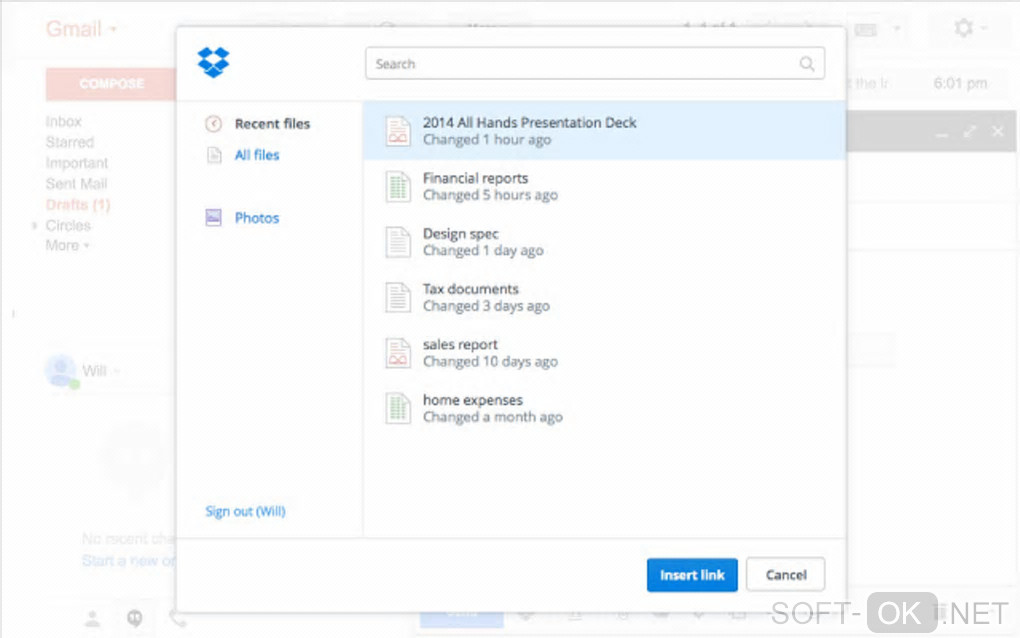Viewport: 1020px width, 638px height.
Task: Open Gmail Sent Mail folder
Action: (76, 184)
